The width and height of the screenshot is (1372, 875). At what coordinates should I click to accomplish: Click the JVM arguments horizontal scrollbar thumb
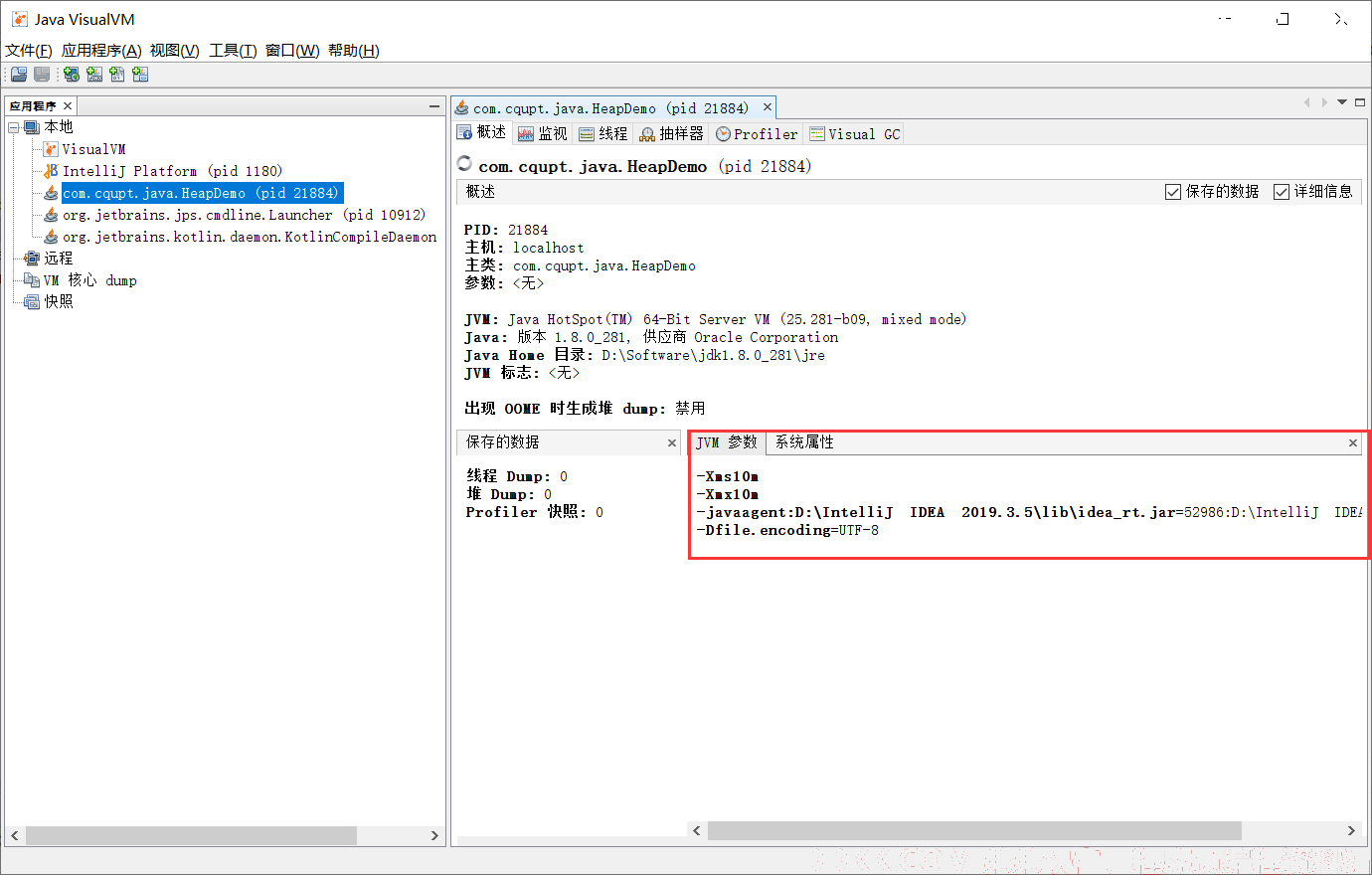pyautogui.click(x=974, y=830)
